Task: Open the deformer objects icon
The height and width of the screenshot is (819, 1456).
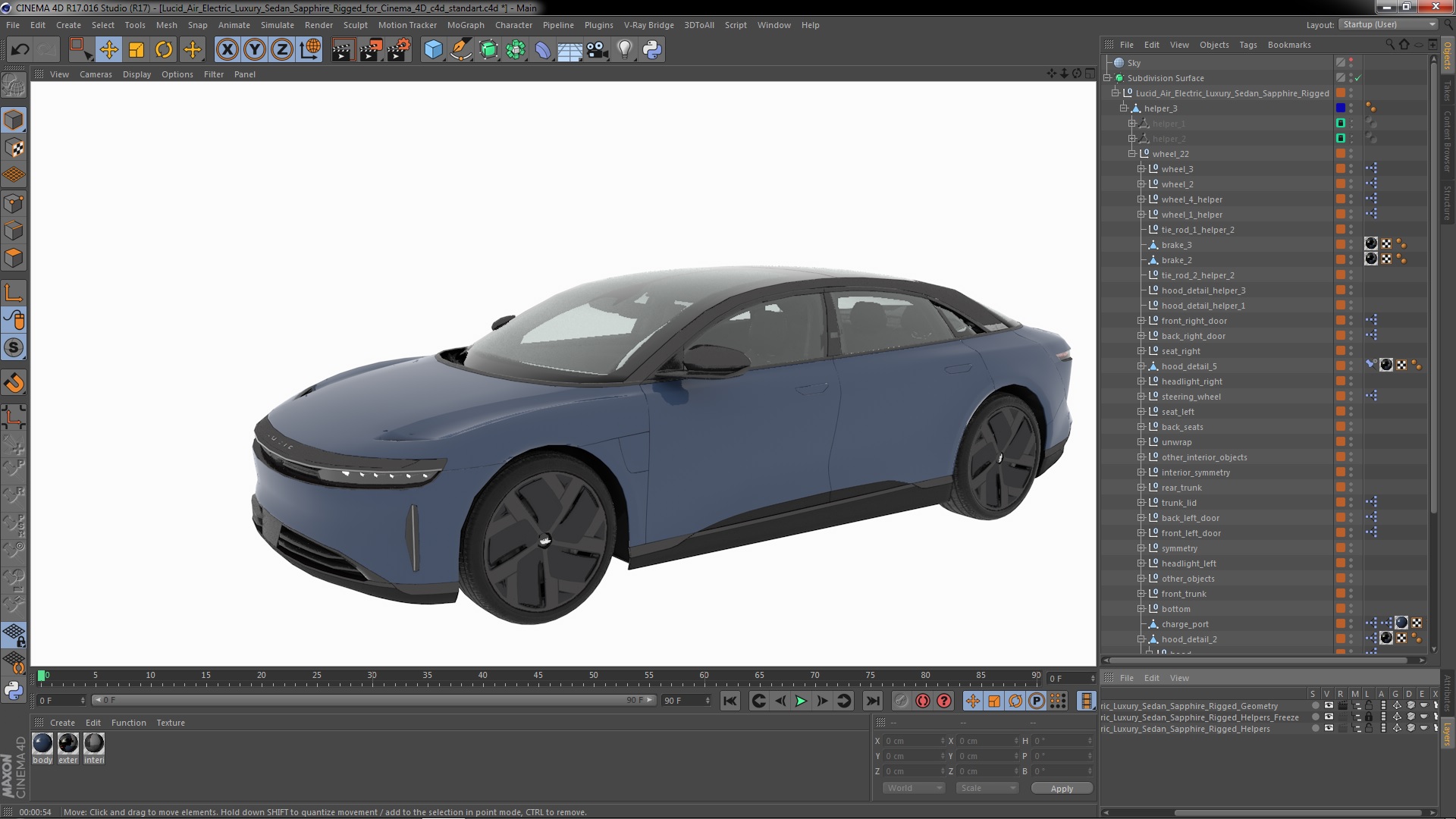Action: [x=543, y=50]
